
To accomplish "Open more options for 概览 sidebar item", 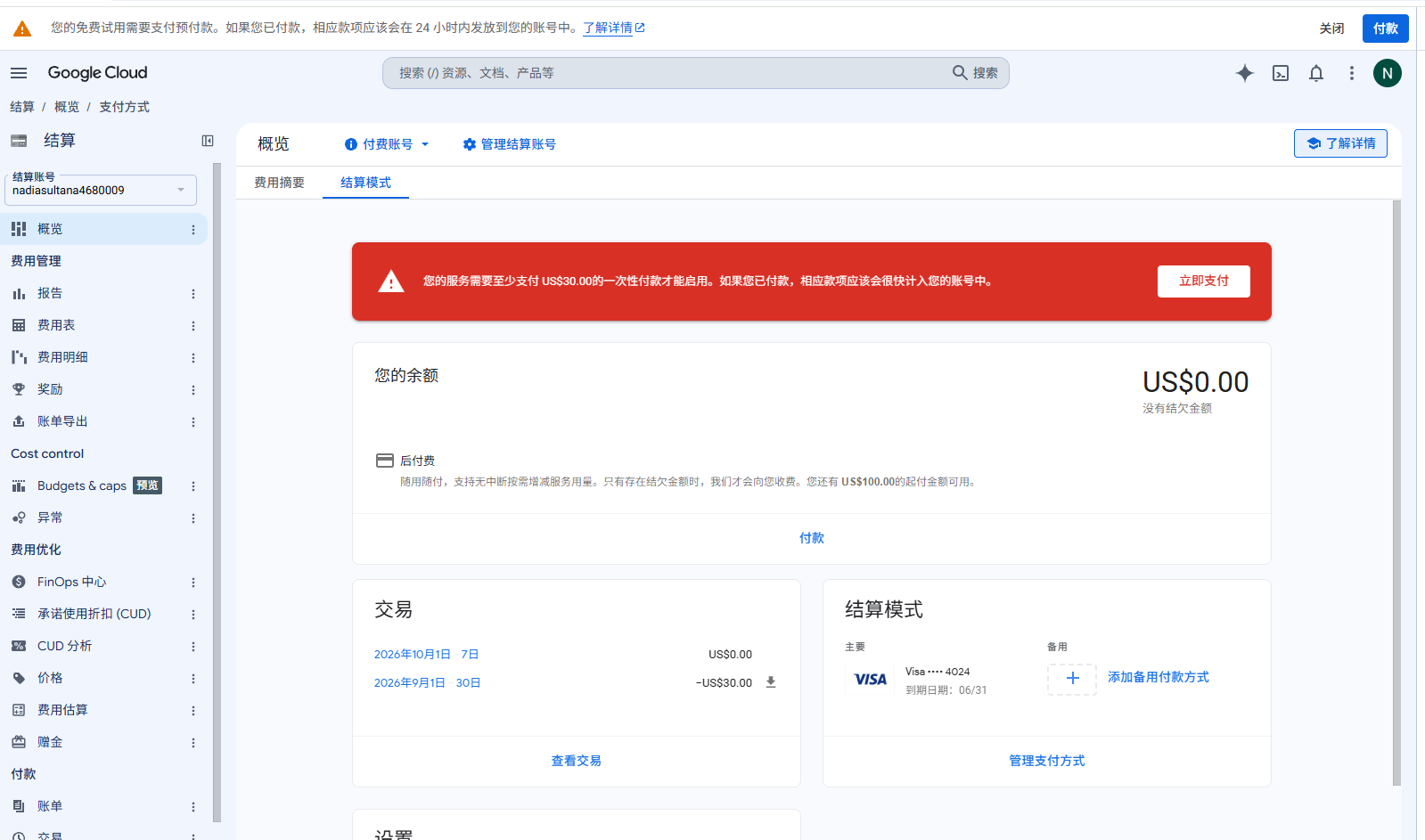I will pyautogui.click(x=193, y=230).
